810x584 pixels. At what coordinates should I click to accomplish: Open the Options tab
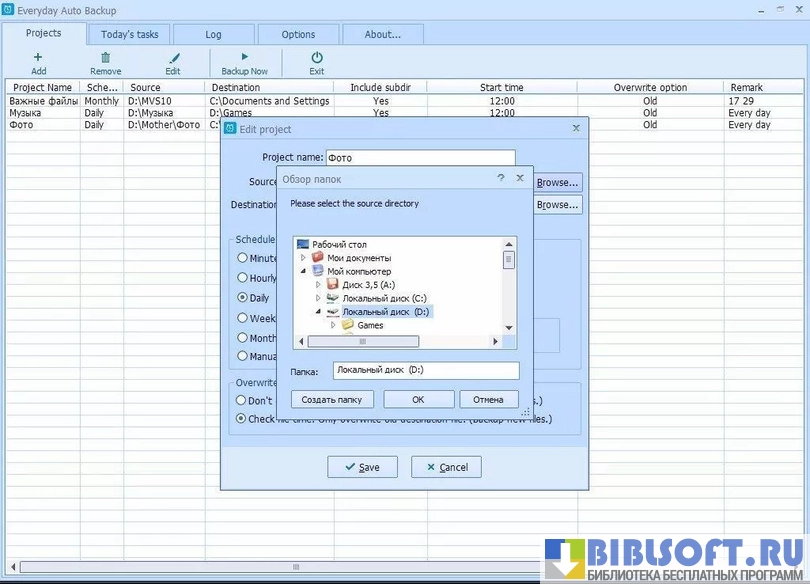pos(298,34)
